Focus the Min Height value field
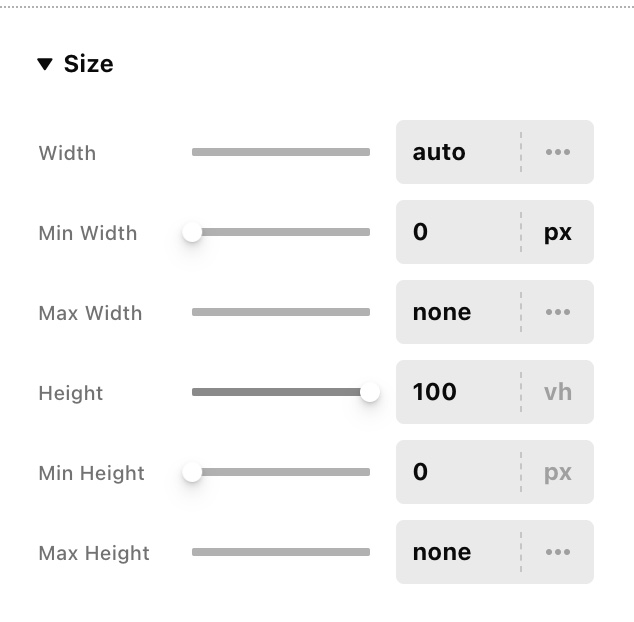This screenshot has width=634, height=622. click(457, 472)
